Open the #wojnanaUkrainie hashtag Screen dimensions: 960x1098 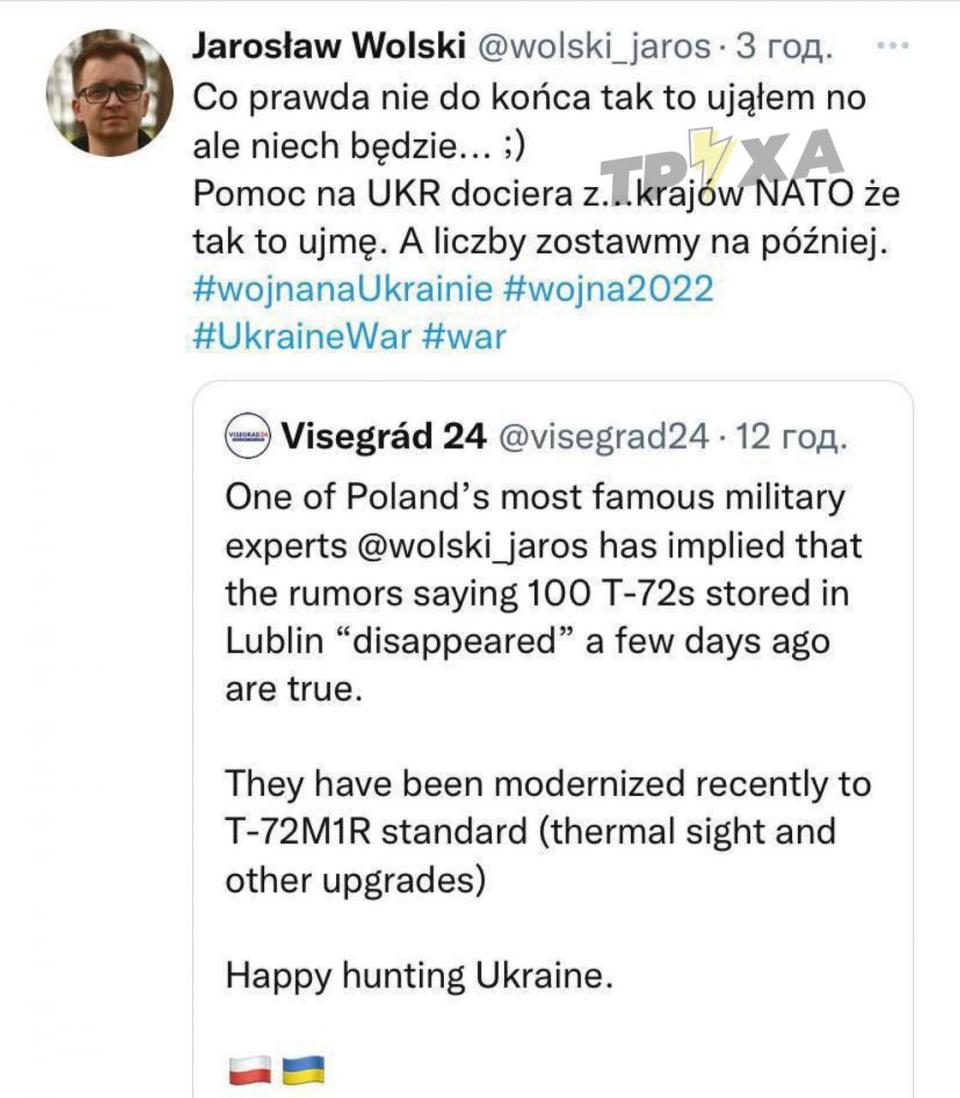click(341, 290)
